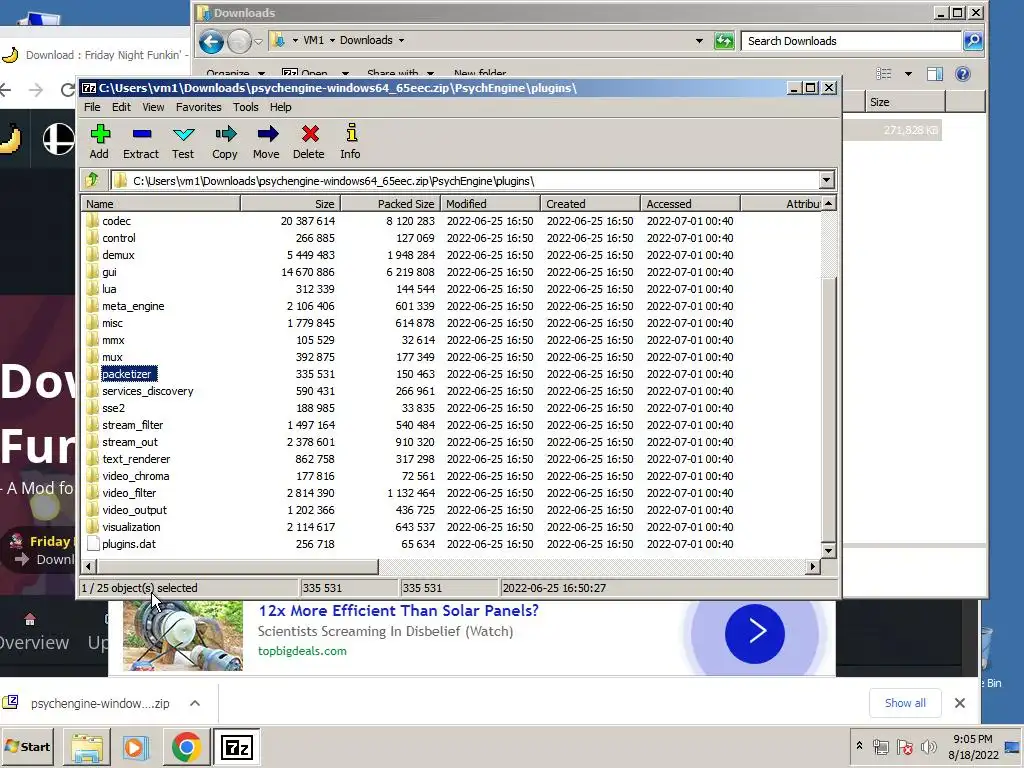Open the topbigdeals.com ad link
The width and height of the screenshot is (1024, 768).
(302, 651)
